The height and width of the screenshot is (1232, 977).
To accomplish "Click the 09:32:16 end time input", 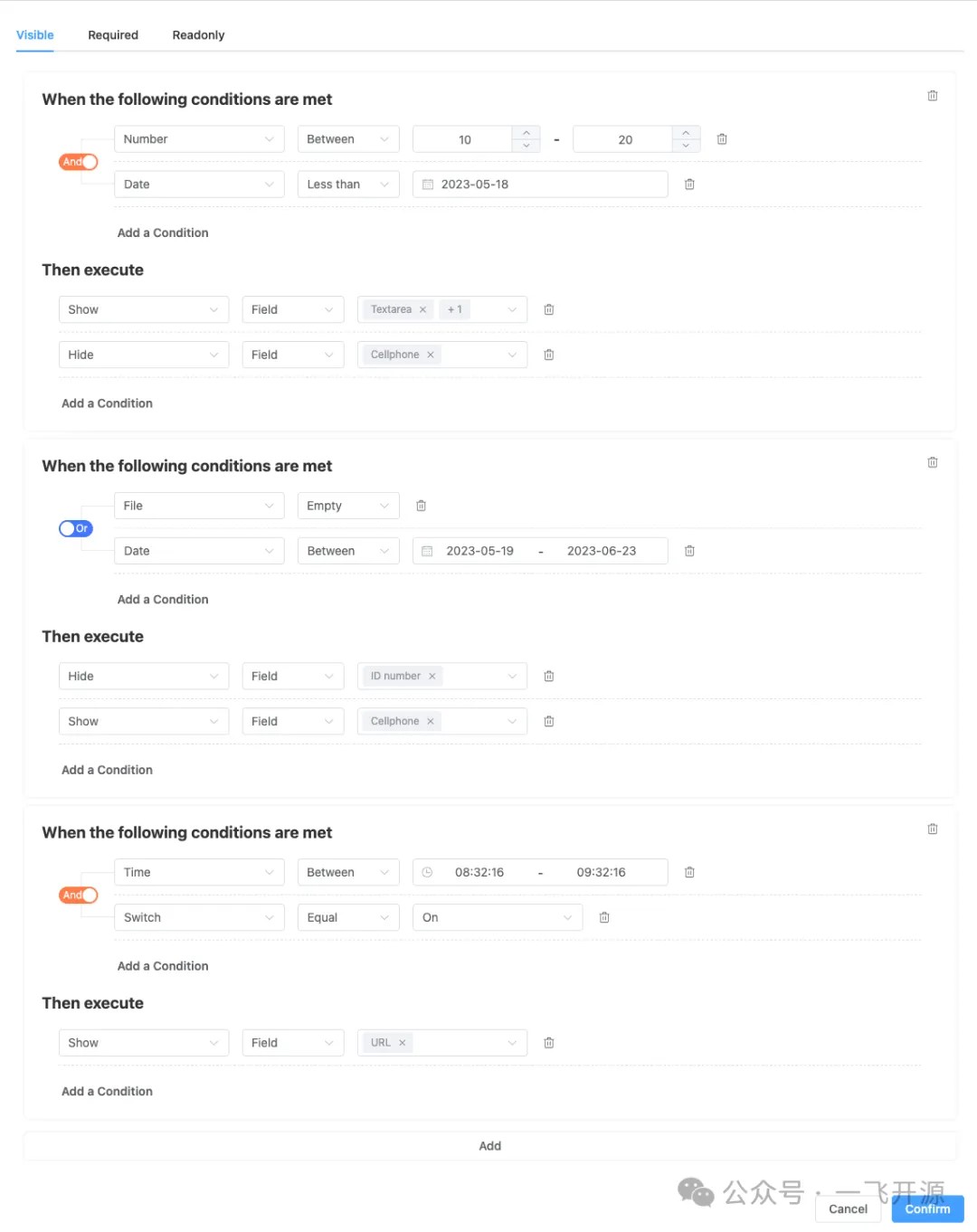I will tap(602, 872).
